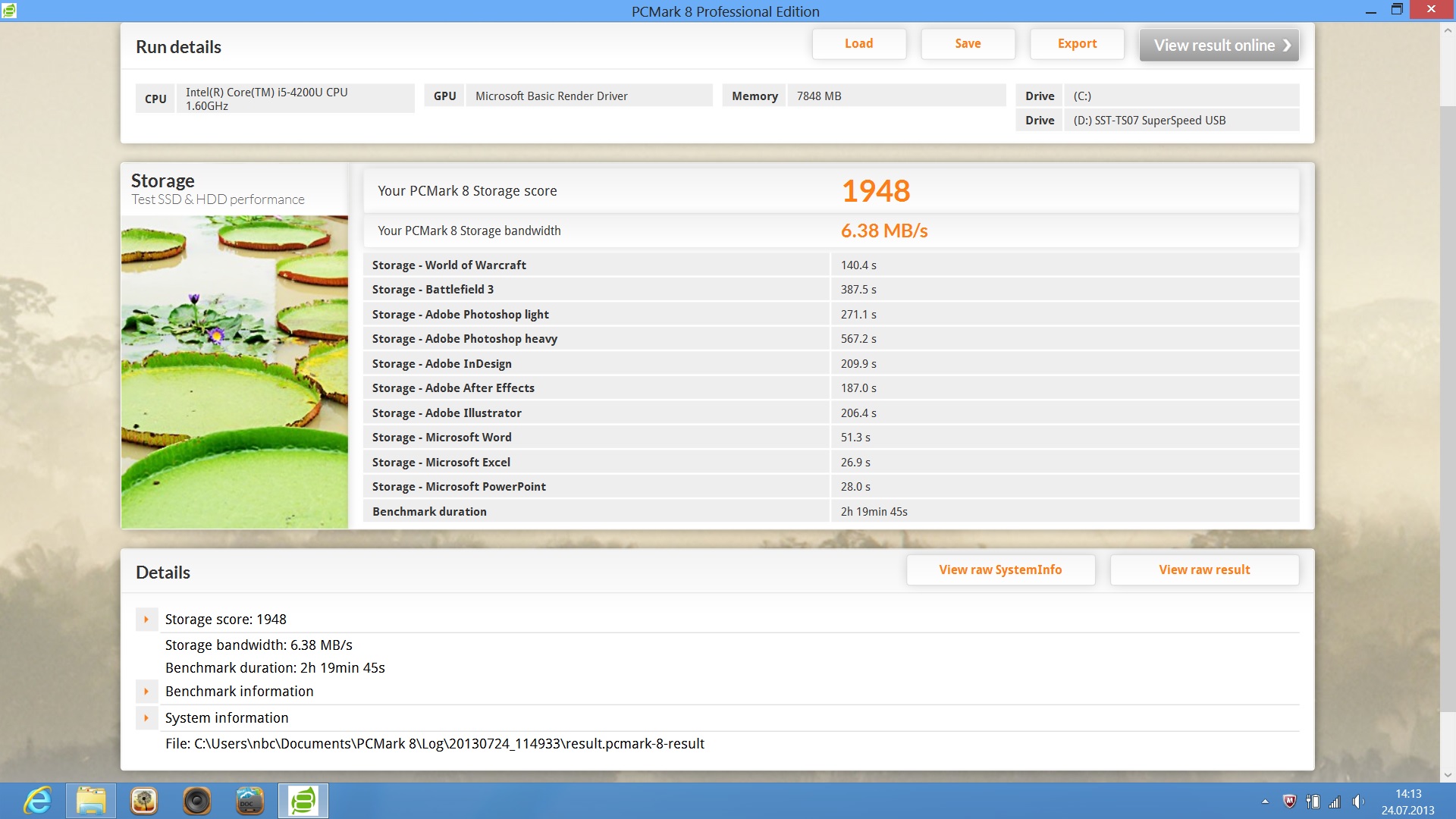
Task: Click the Storage lily pad thumbnail
Action: (234, 372)
